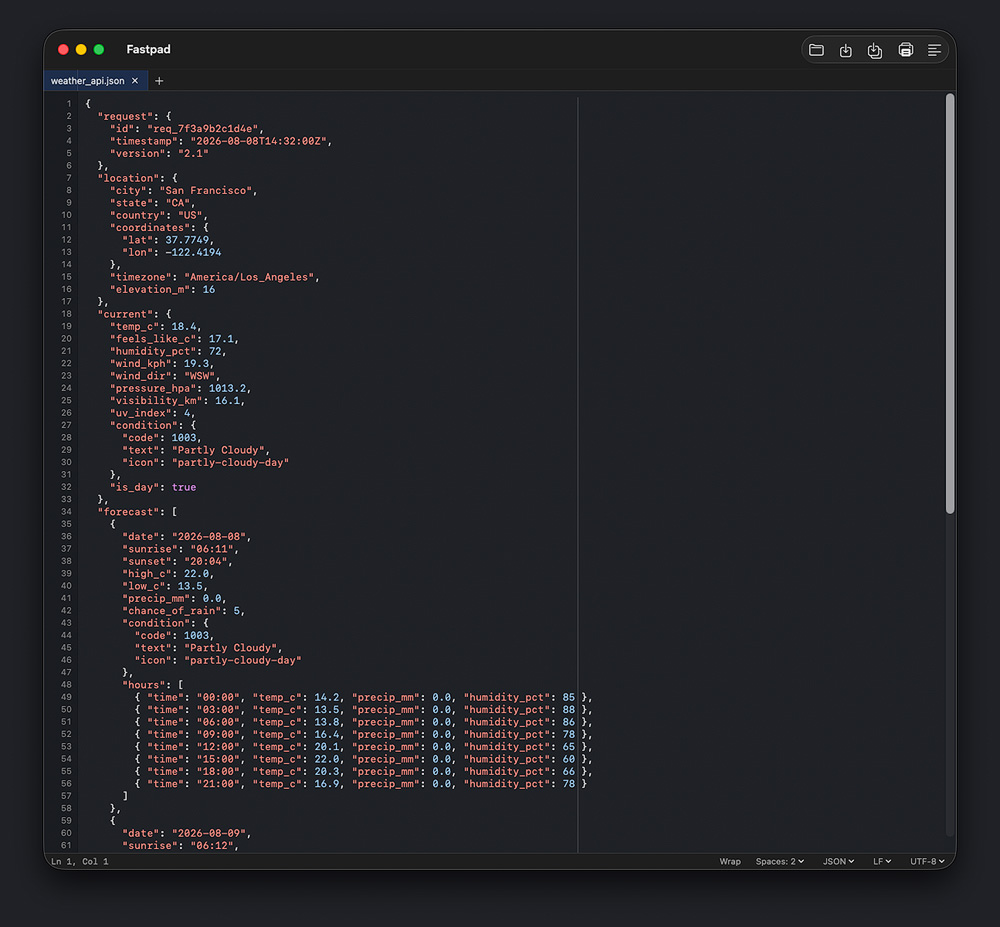
Task: Open the UTF-8 encoding dropdown
Action: point(927,861)
